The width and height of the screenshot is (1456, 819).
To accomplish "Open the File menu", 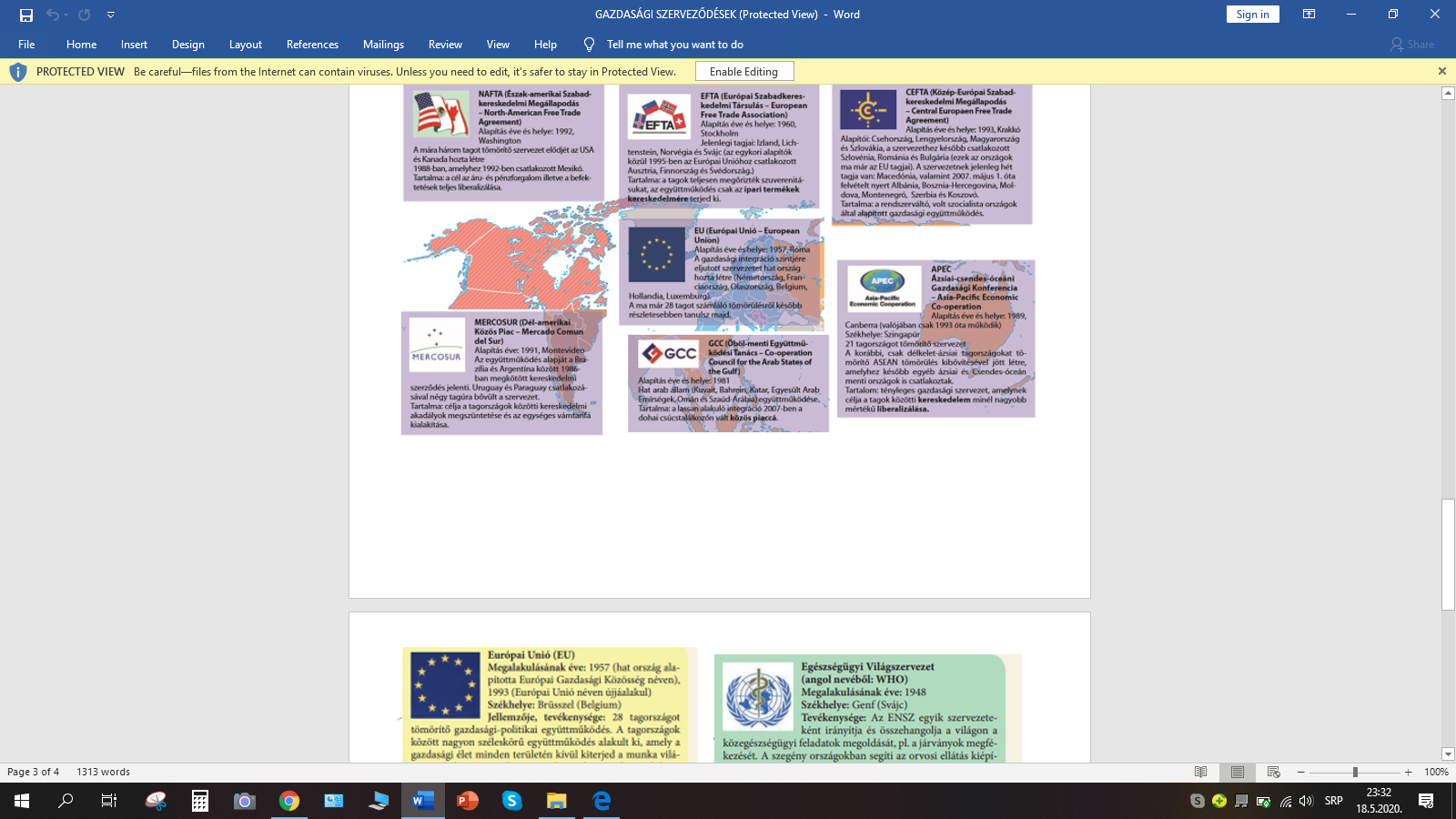I will pos(26,45).
